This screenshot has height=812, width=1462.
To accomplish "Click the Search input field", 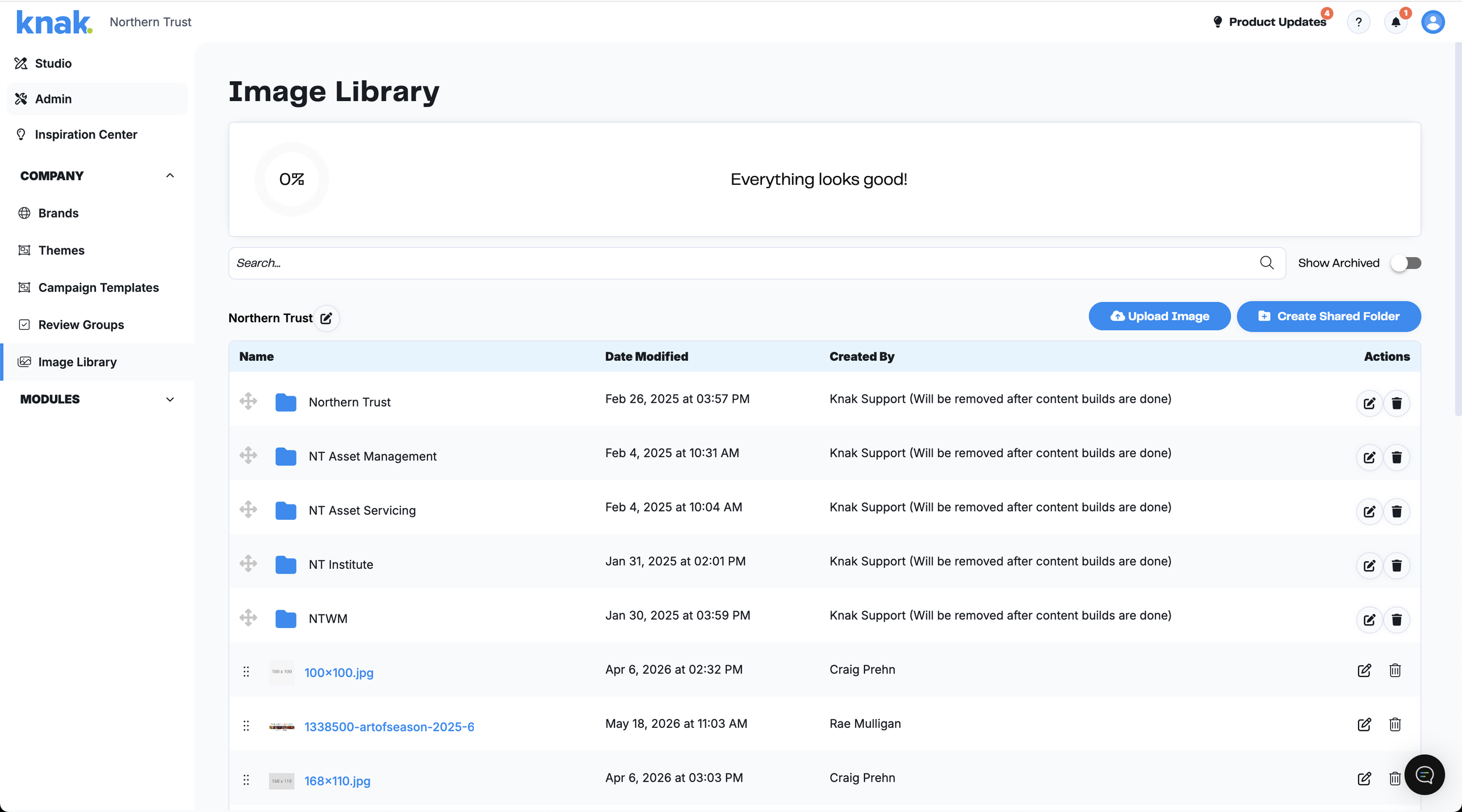I will [x=757, y=263].
